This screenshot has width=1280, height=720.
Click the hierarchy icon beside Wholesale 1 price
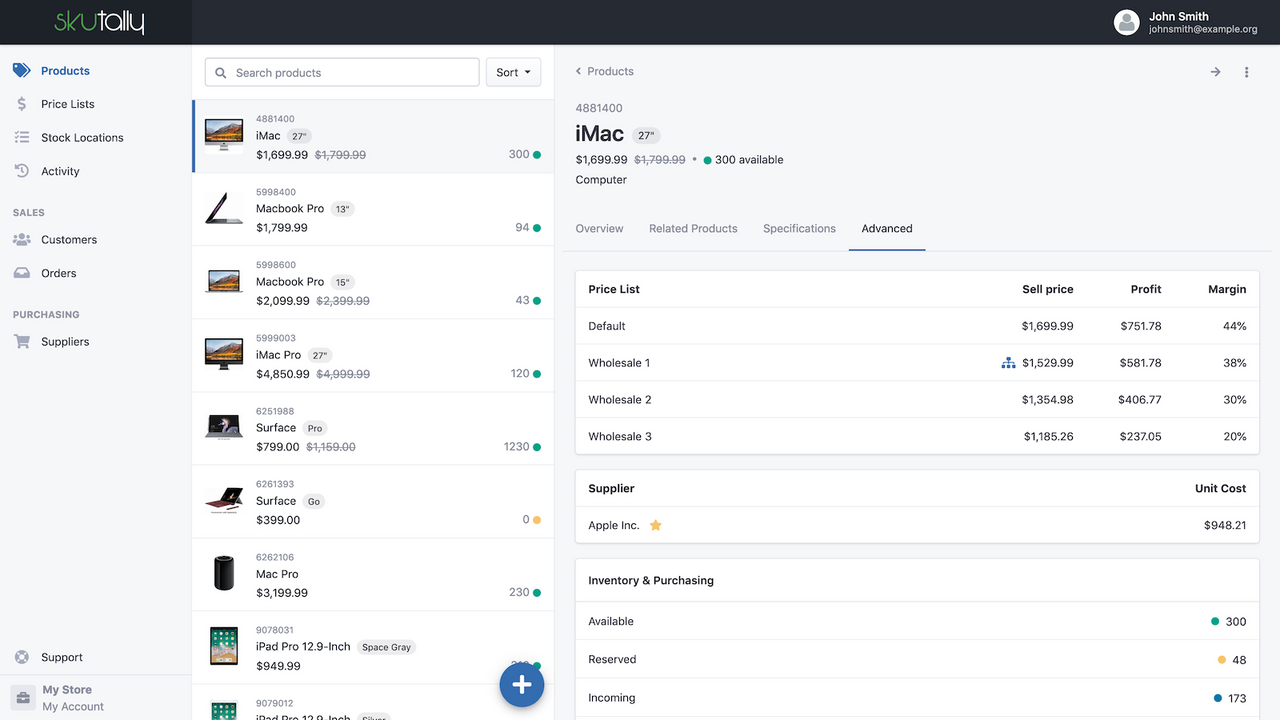(x=1008, y=363)
